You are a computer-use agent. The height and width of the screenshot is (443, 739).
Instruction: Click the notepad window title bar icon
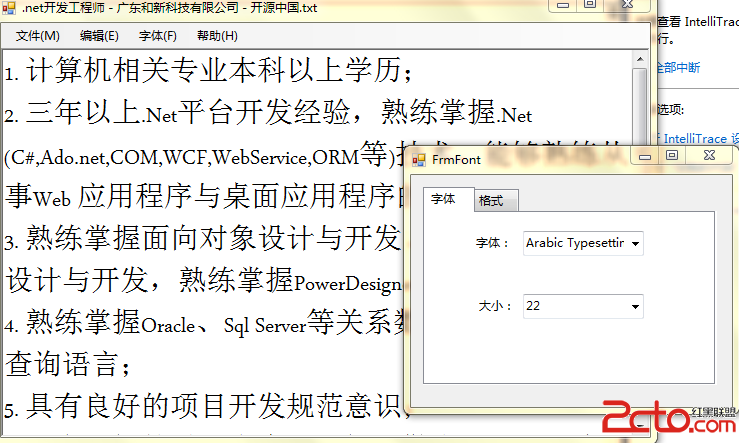(8, 7)
